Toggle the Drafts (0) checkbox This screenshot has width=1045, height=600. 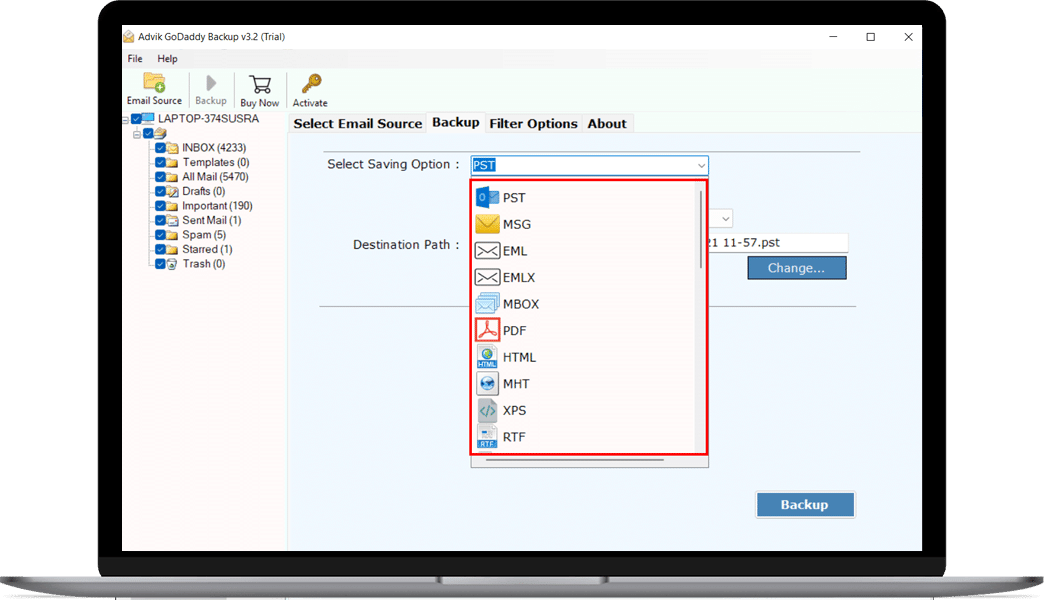coord(161,191)
